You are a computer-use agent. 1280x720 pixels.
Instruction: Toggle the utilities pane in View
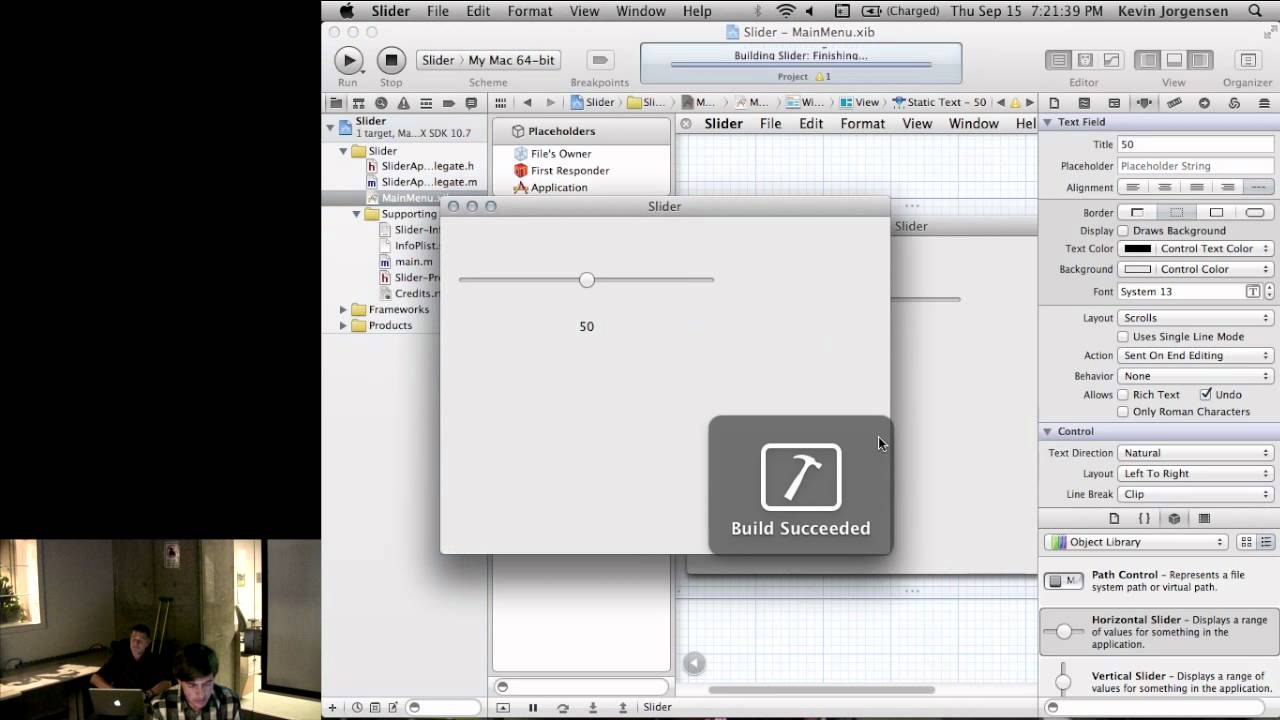pos(1200,60)
